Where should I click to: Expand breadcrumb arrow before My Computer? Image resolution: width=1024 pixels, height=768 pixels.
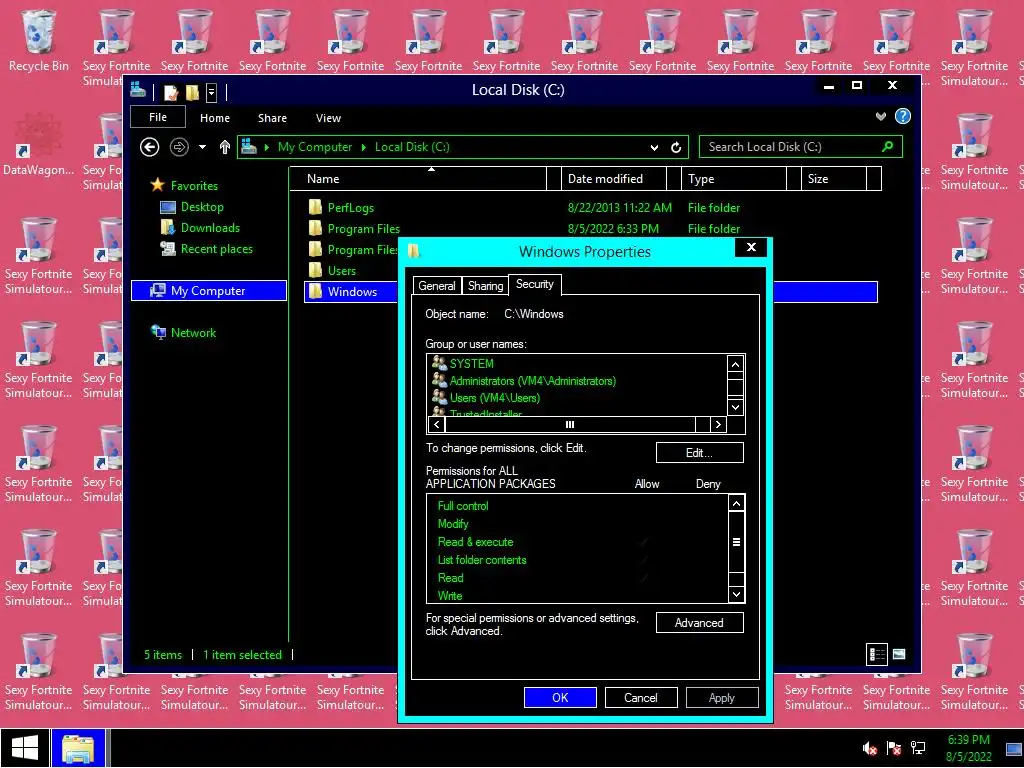point(266,148)
